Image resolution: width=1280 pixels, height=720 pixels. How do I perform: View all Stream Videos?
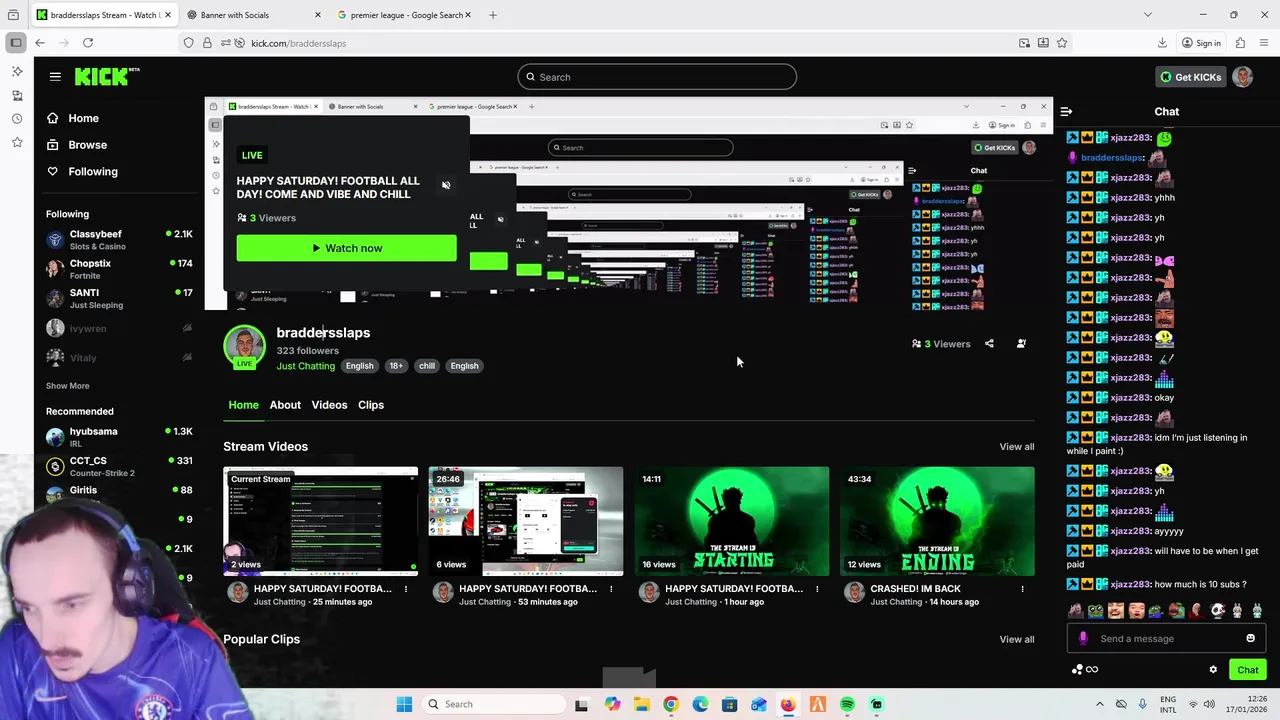(x=1016, y=447)
